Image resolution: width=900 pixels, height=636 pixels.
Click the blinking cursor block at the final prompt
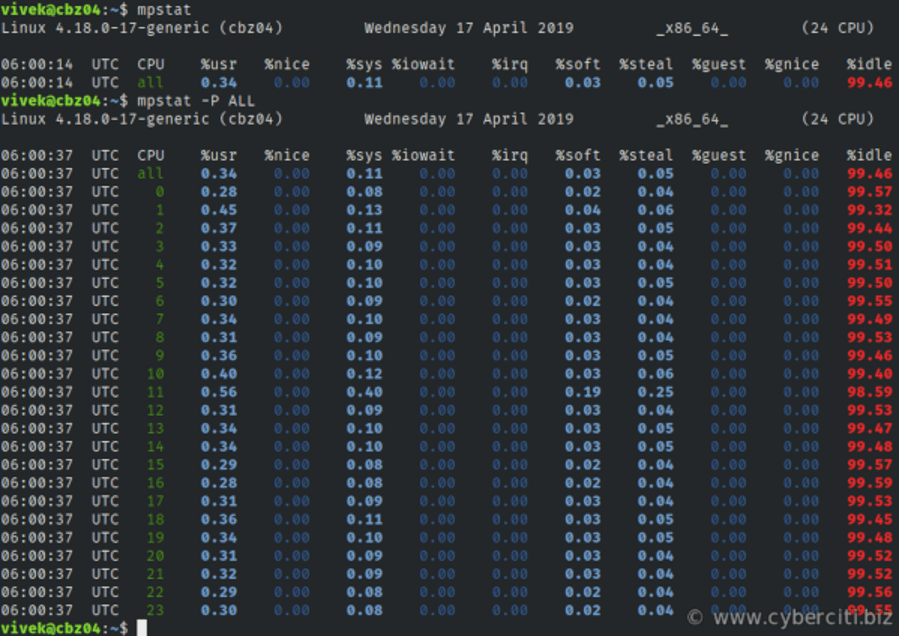[x=142, y=628]
